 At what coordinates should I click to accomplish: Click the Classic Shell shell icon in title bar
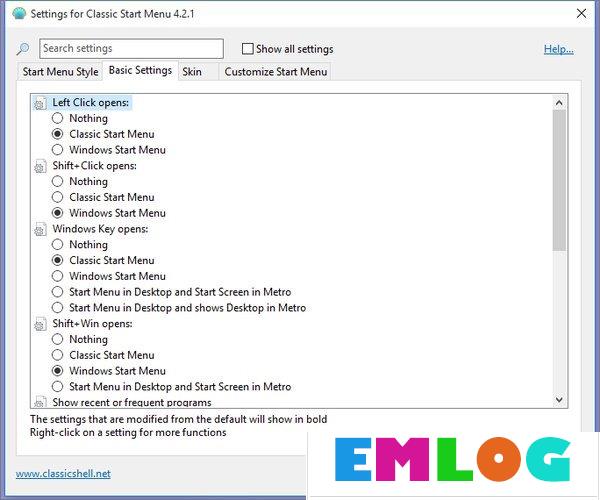pyautogui.click(x=19, y=13)
